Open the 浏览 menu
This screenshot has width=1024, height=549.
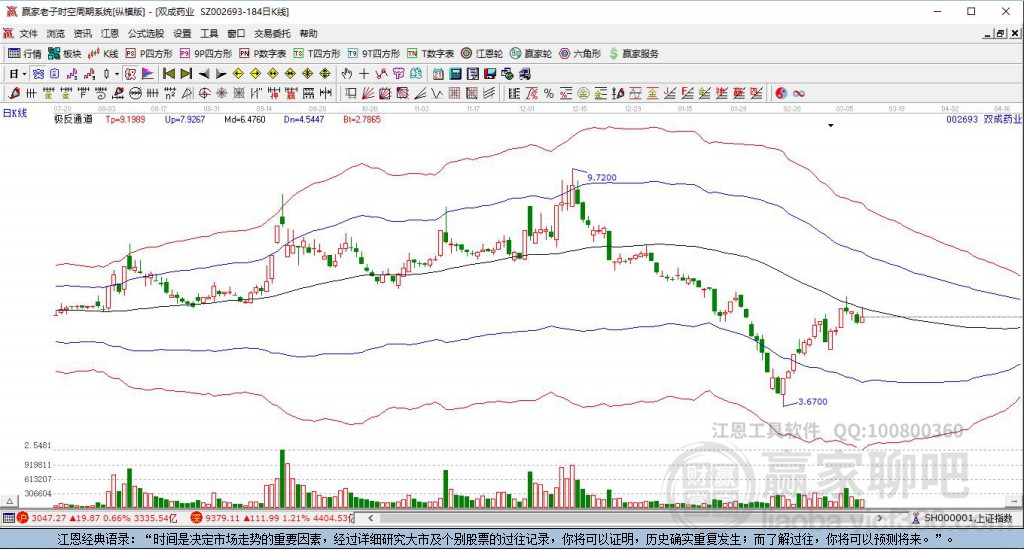pos(56,33)
